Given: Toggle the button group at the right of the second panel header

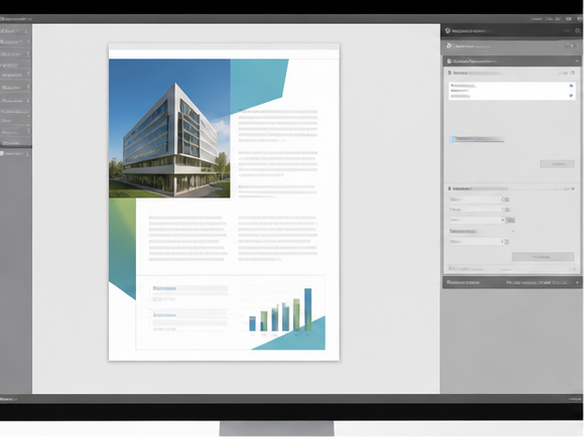Looking at the screenshot, I should click(570, 46).
